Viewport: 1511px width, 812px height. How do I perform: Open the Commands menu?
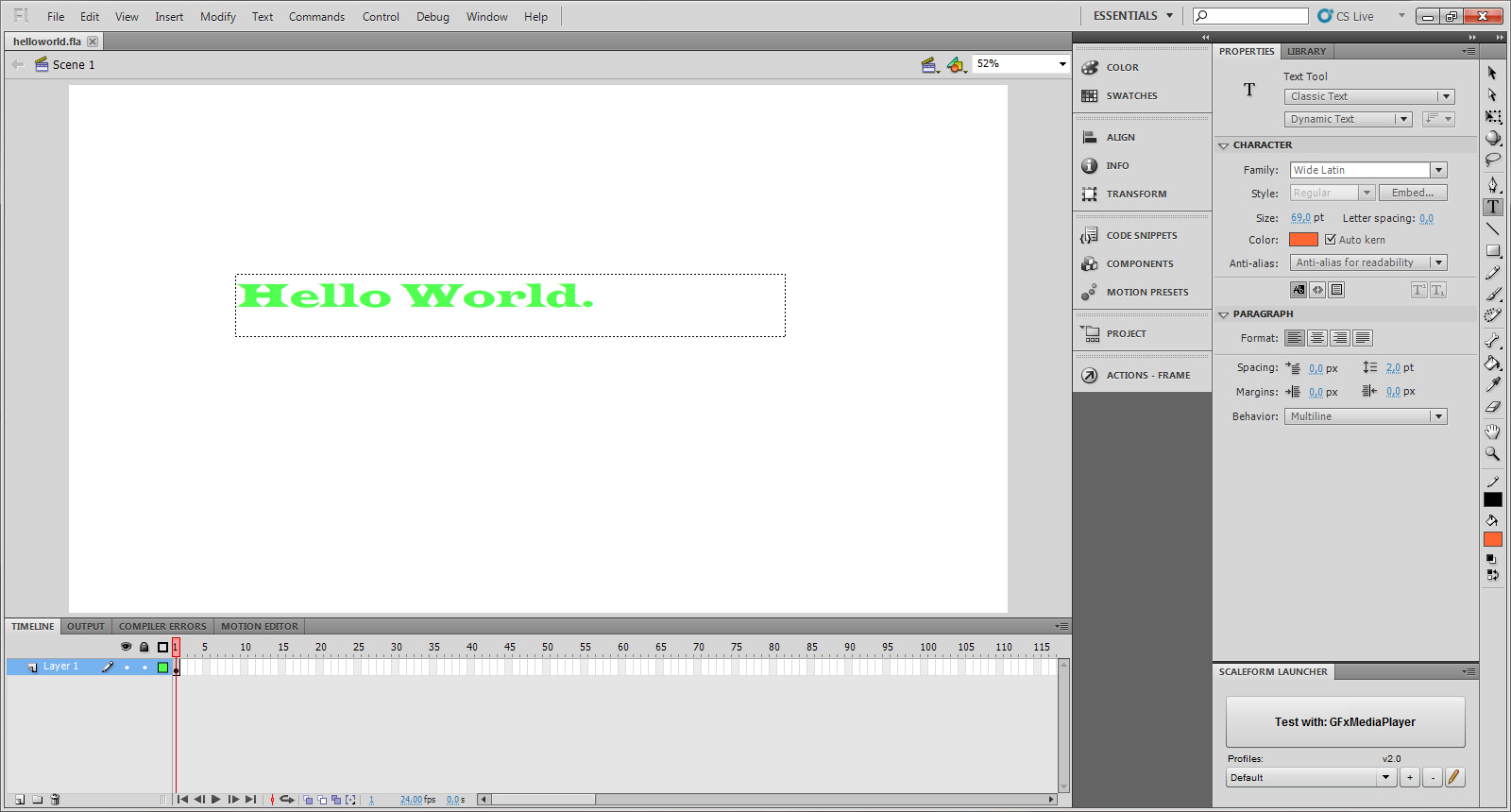click(316, 16)
